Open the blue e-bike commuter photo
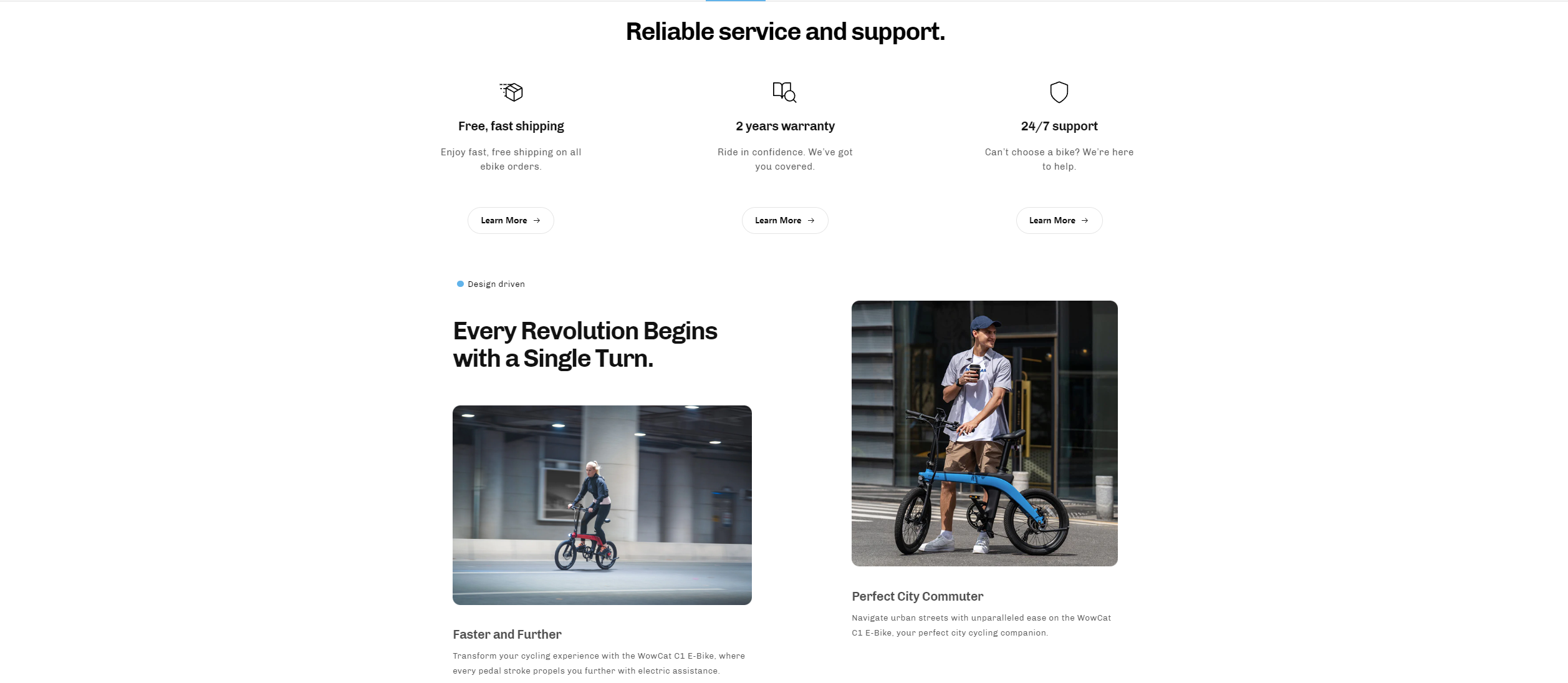1568x683 pixels. tap(984, 434)
